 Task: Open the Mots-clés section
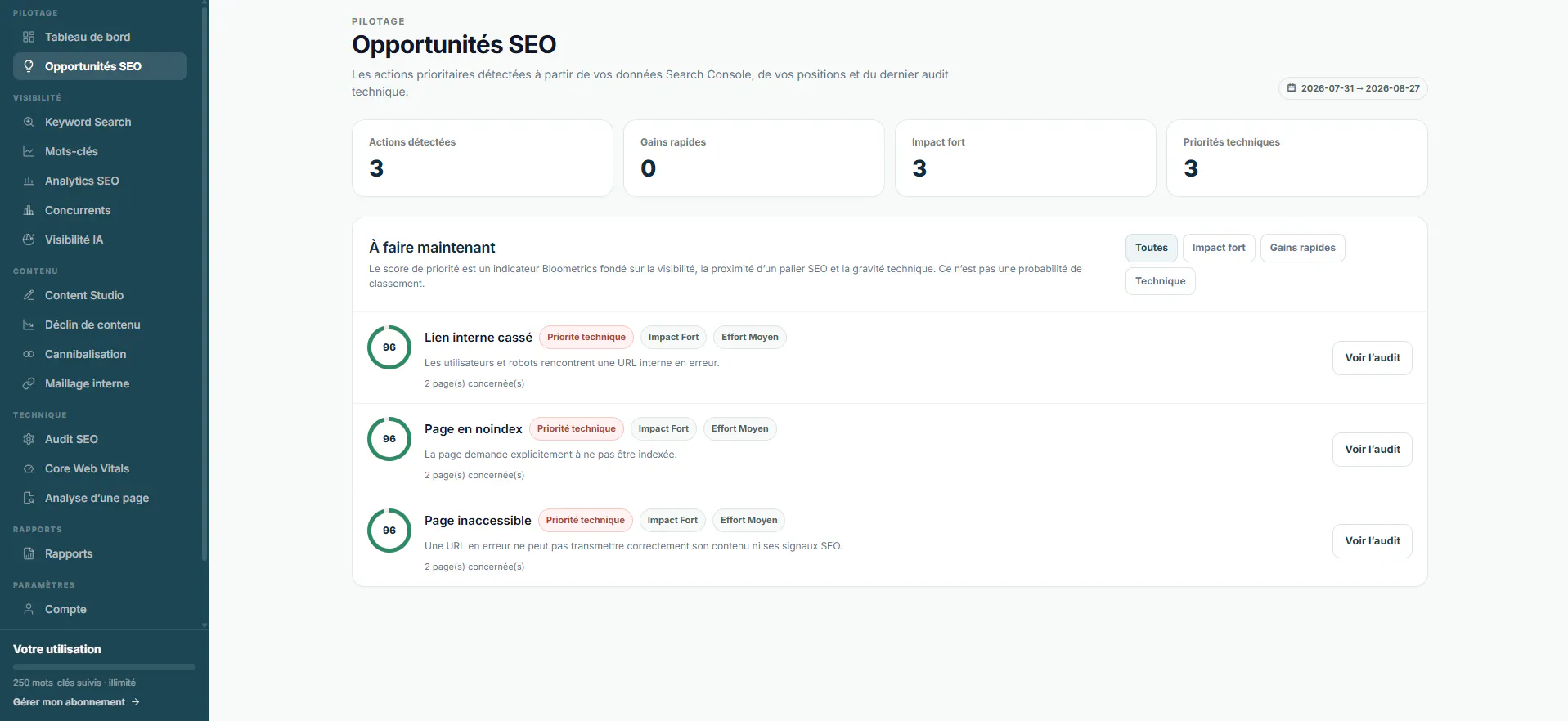point(100,151)
